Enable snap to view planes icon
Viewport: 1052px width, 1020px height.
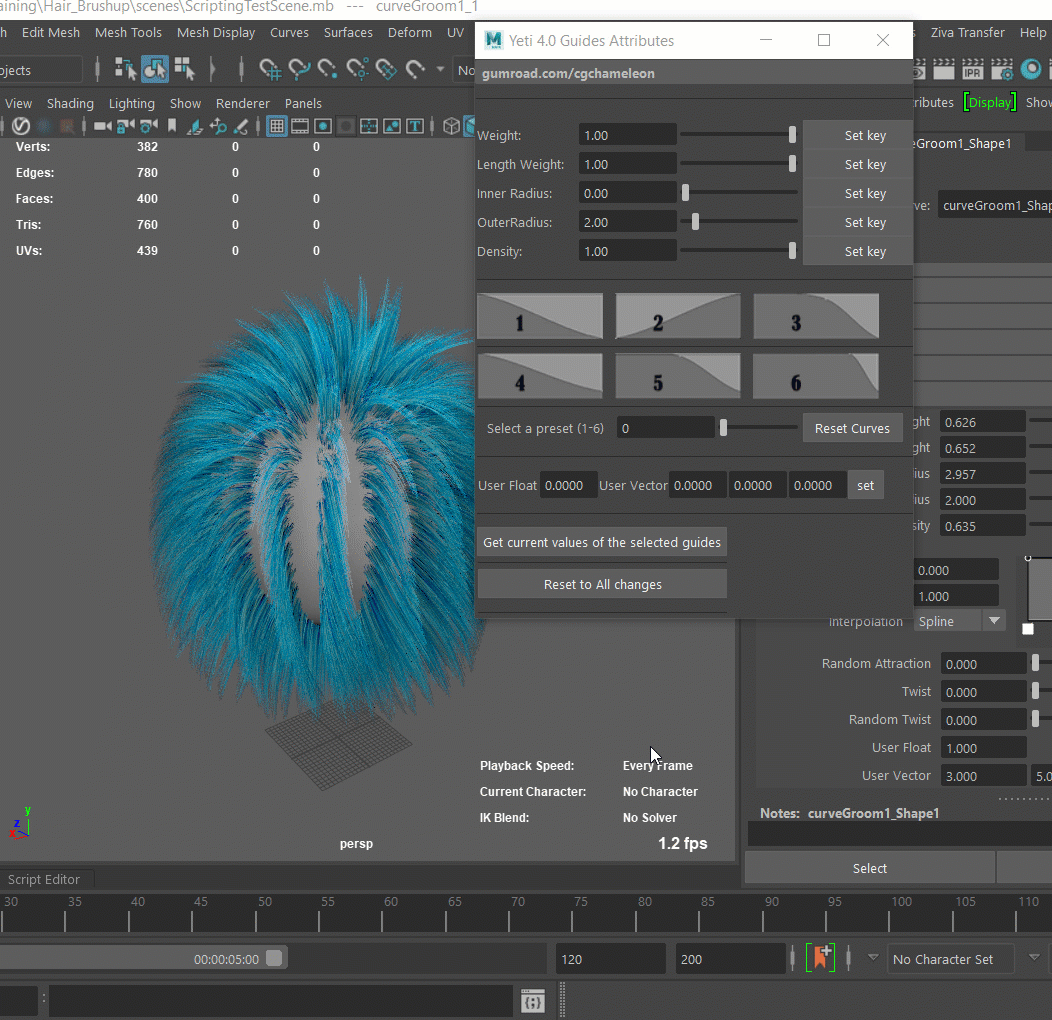tap(386, 69)
